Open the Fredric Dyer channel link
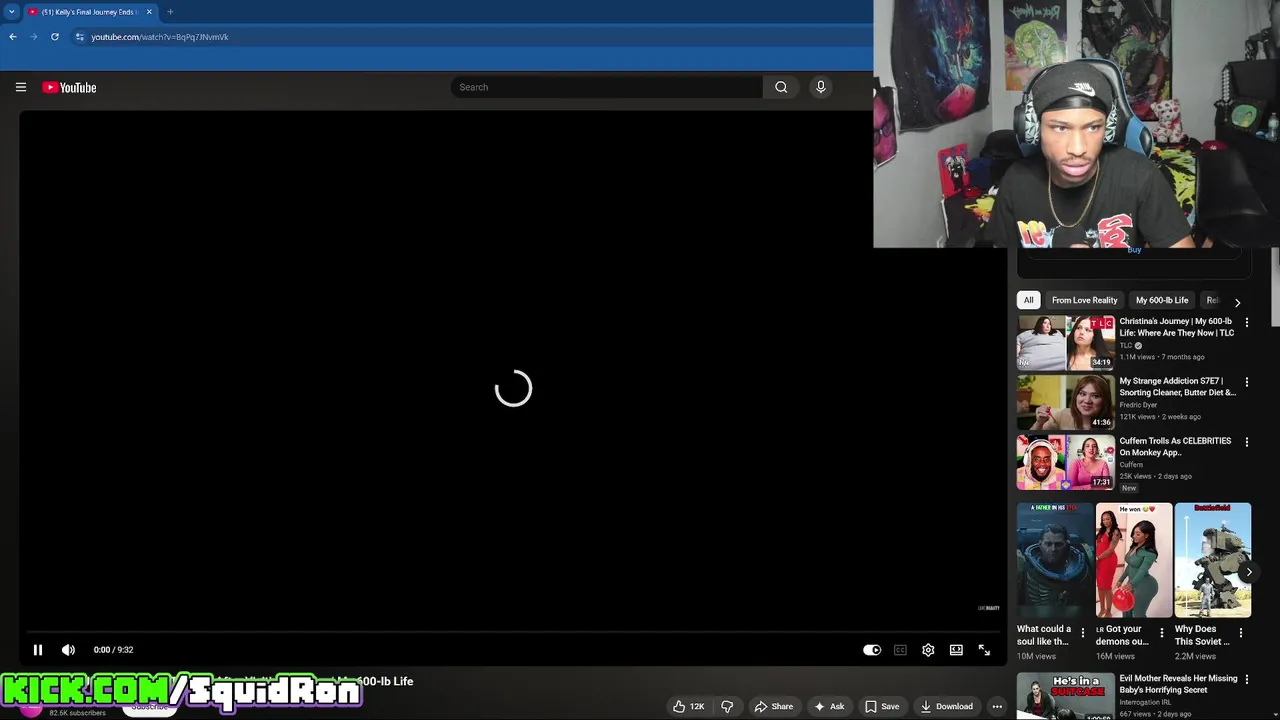Viewport: 1280px width, 720px height. coord(1138,405)
